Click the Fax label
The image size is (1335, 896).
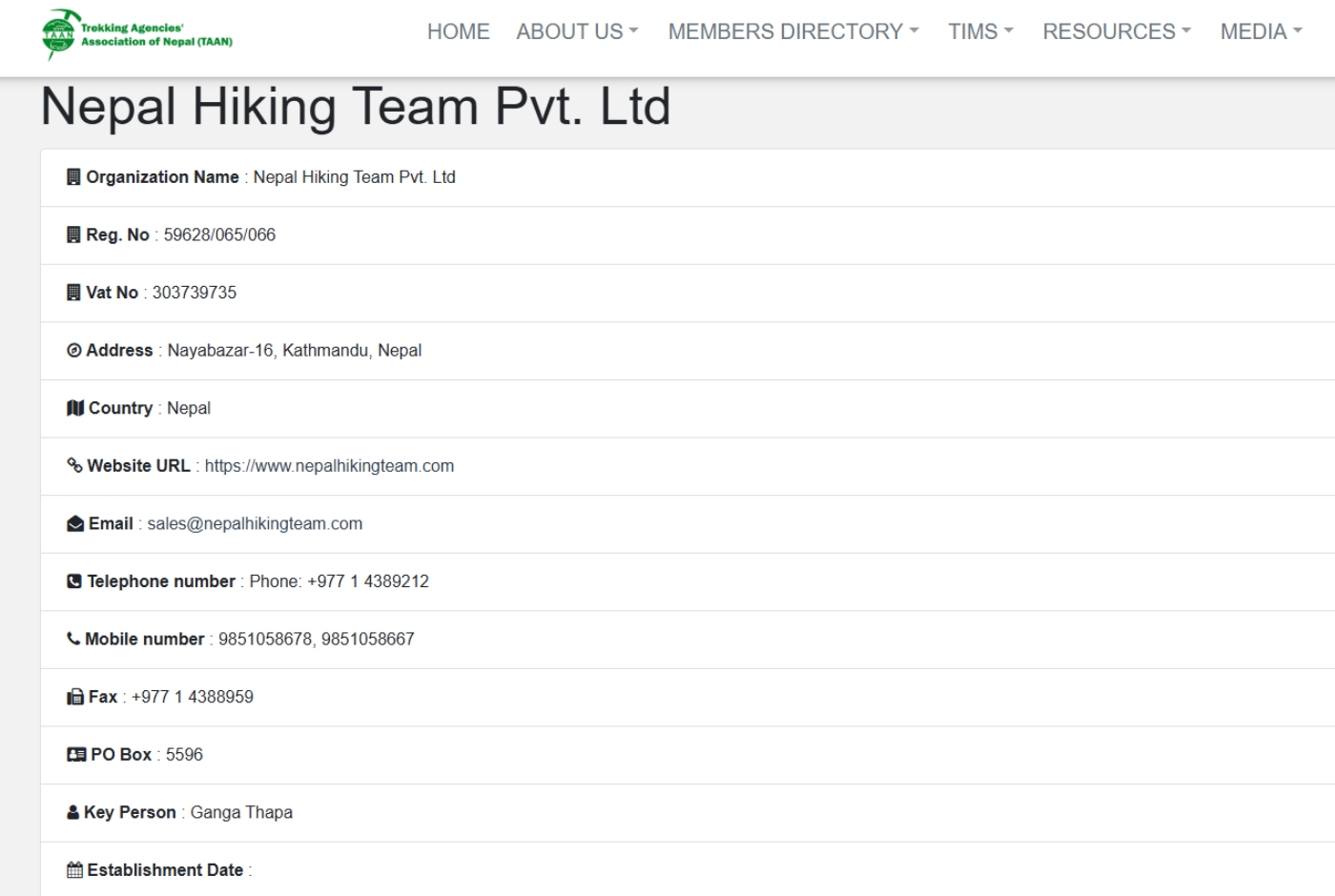[x=103, y=697]
